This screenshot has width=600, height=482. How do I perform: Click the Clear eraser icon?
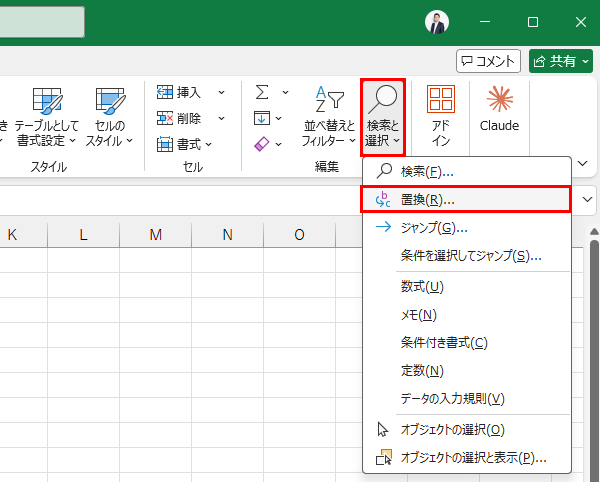click(262, 144)
